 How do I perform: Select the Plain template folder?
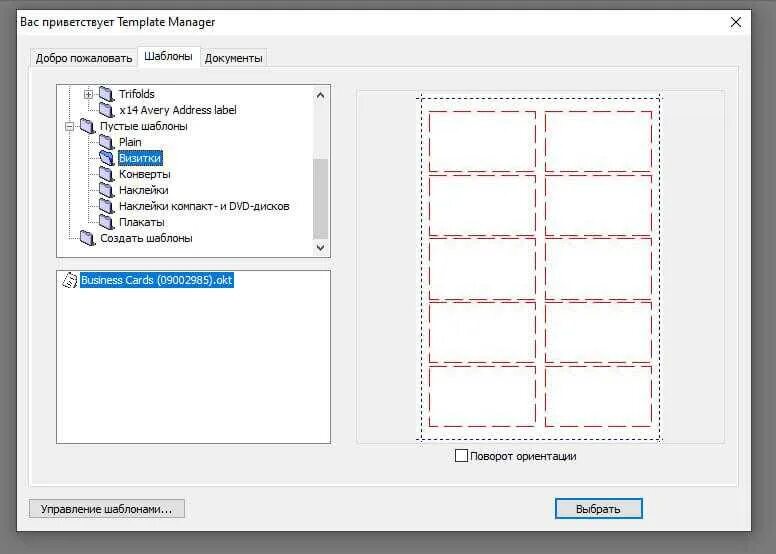pos(130,142)
